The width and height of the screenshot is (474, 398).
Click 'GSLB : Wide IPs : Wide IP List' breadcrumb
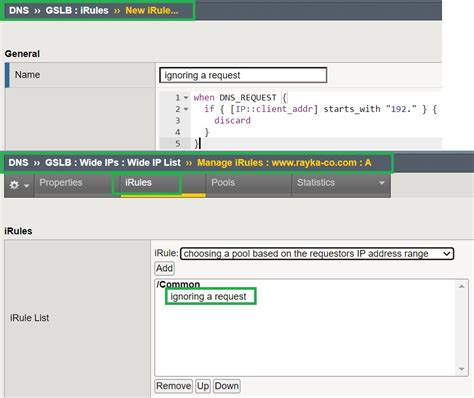coord(113,163)
